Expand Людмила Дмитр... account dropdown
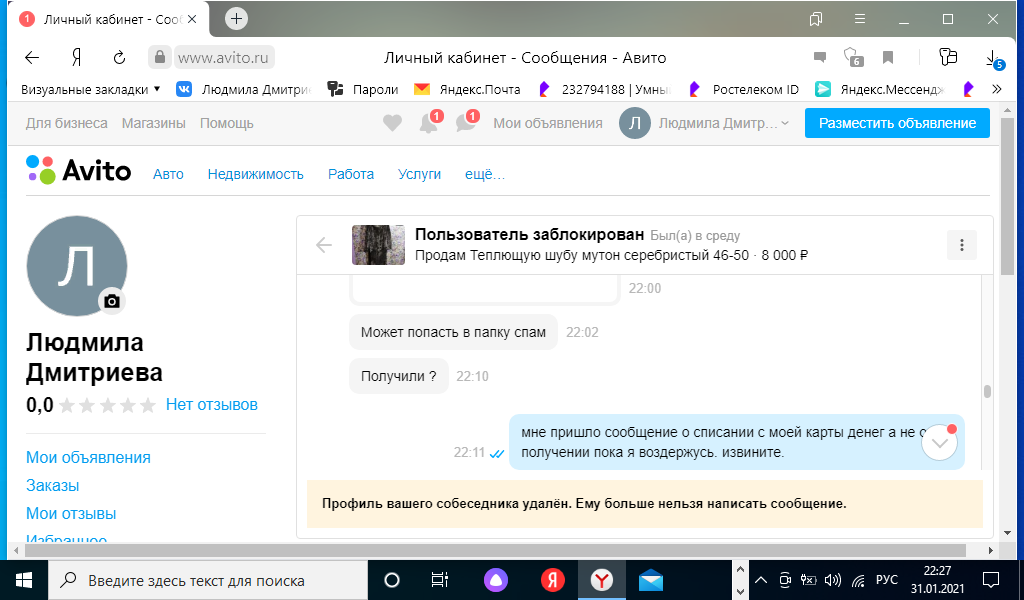The image size is (1024, 600). point(705,123)
